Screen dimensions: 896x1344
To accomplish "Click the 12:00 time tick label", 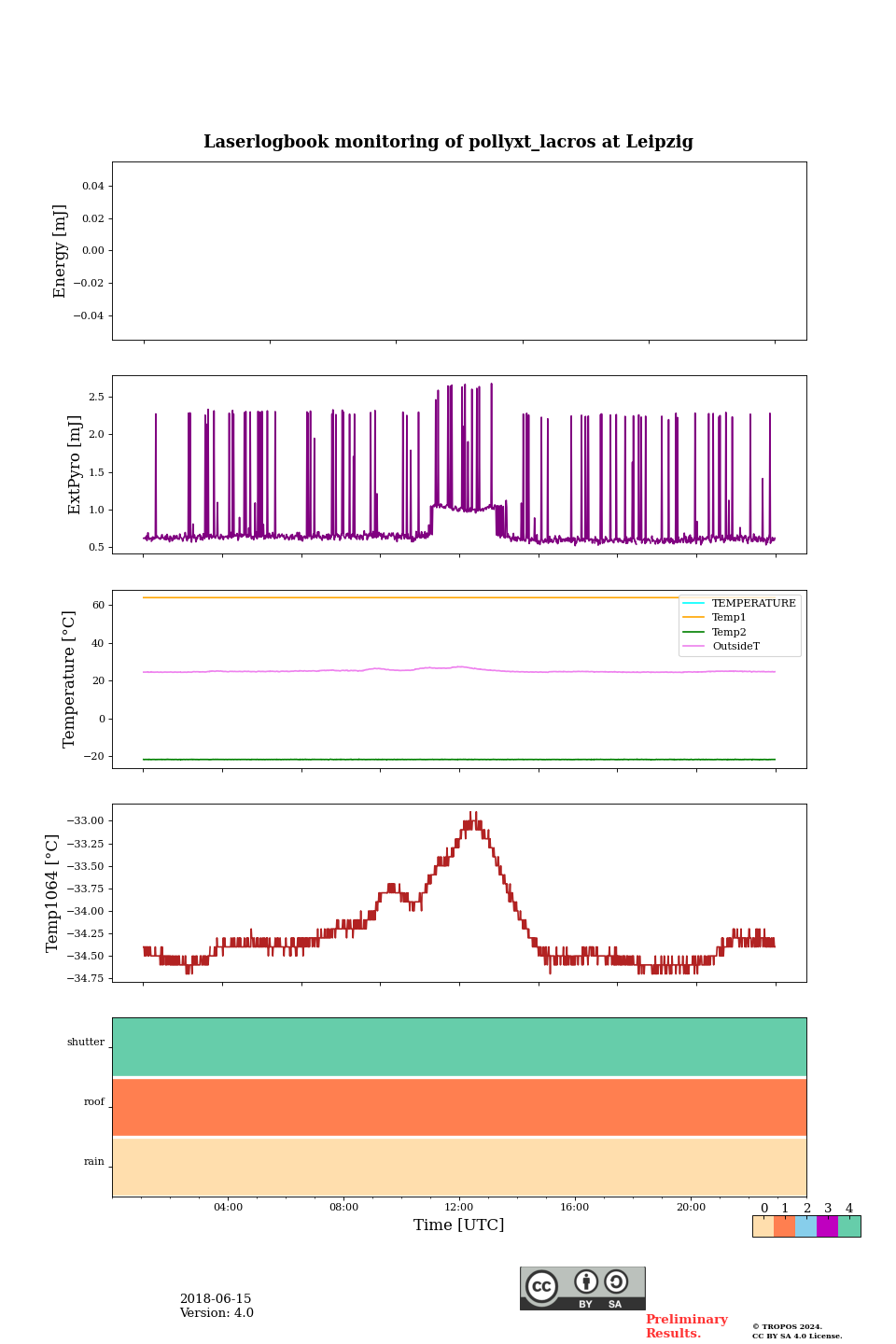I will pos(459,1208).
